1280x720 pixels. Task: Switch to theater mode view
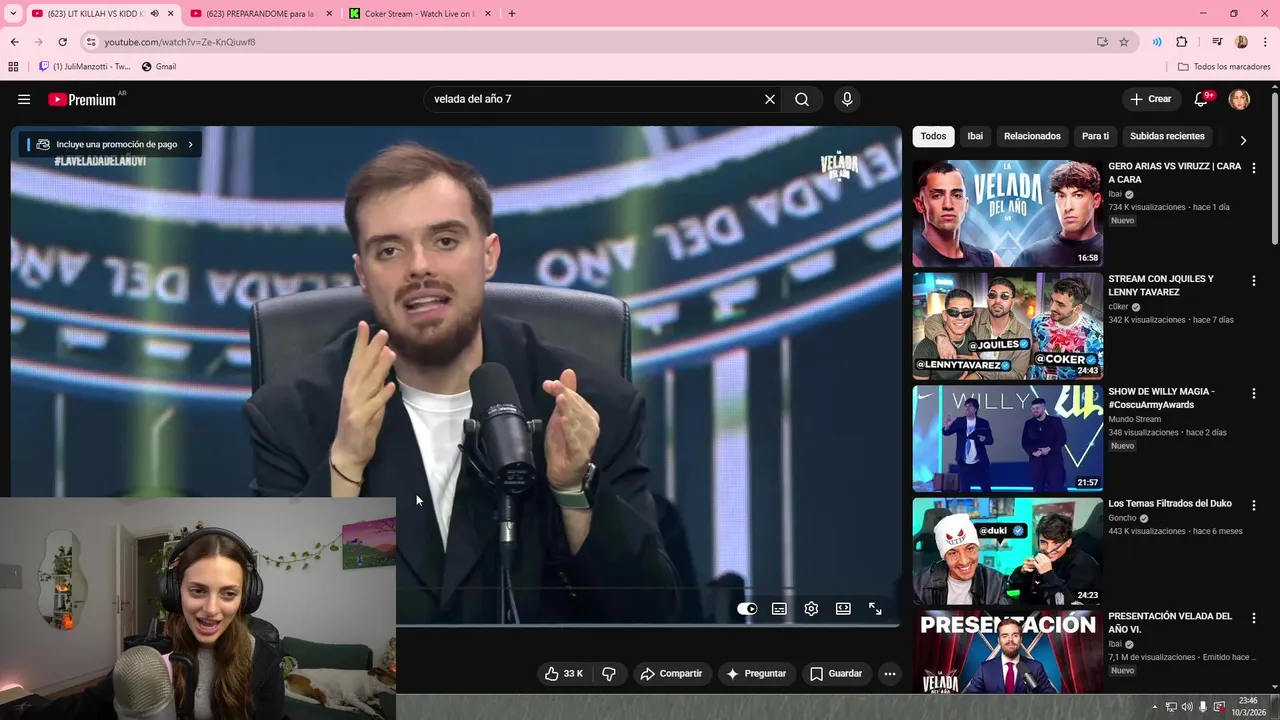(843, 609)
